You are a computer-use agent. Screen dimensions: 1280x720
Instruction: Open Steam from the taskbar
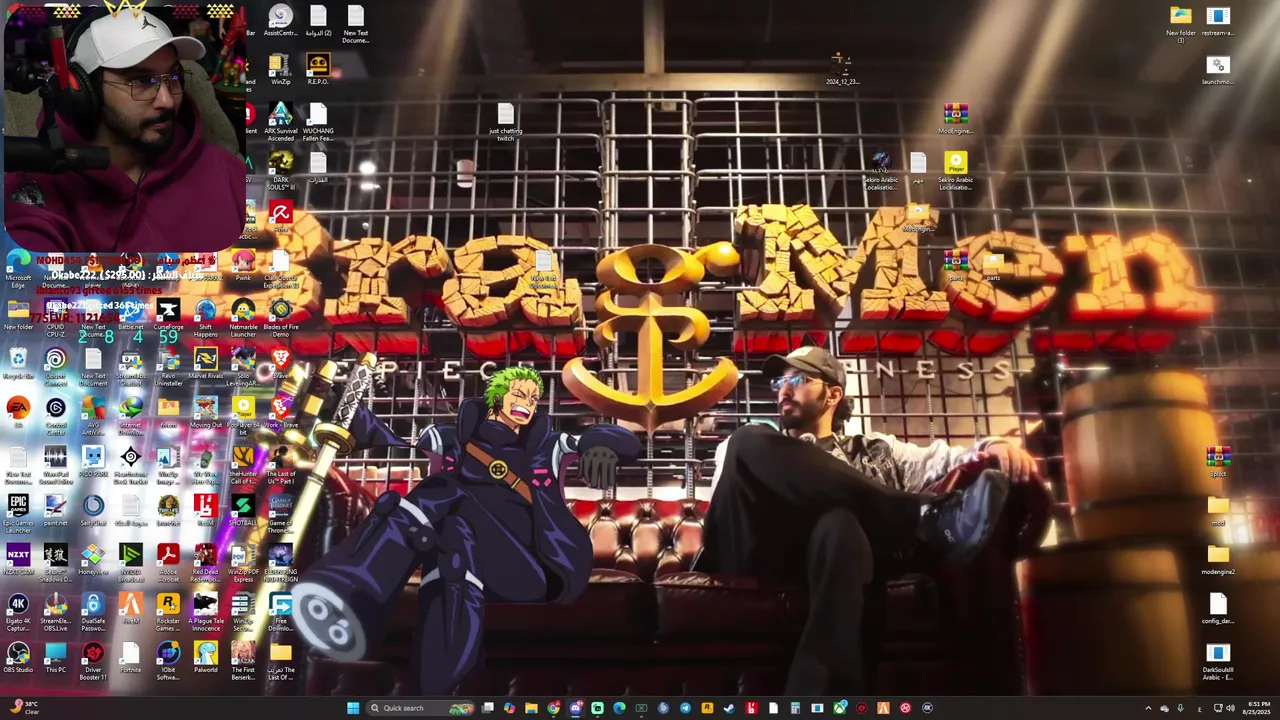(729, 708)
